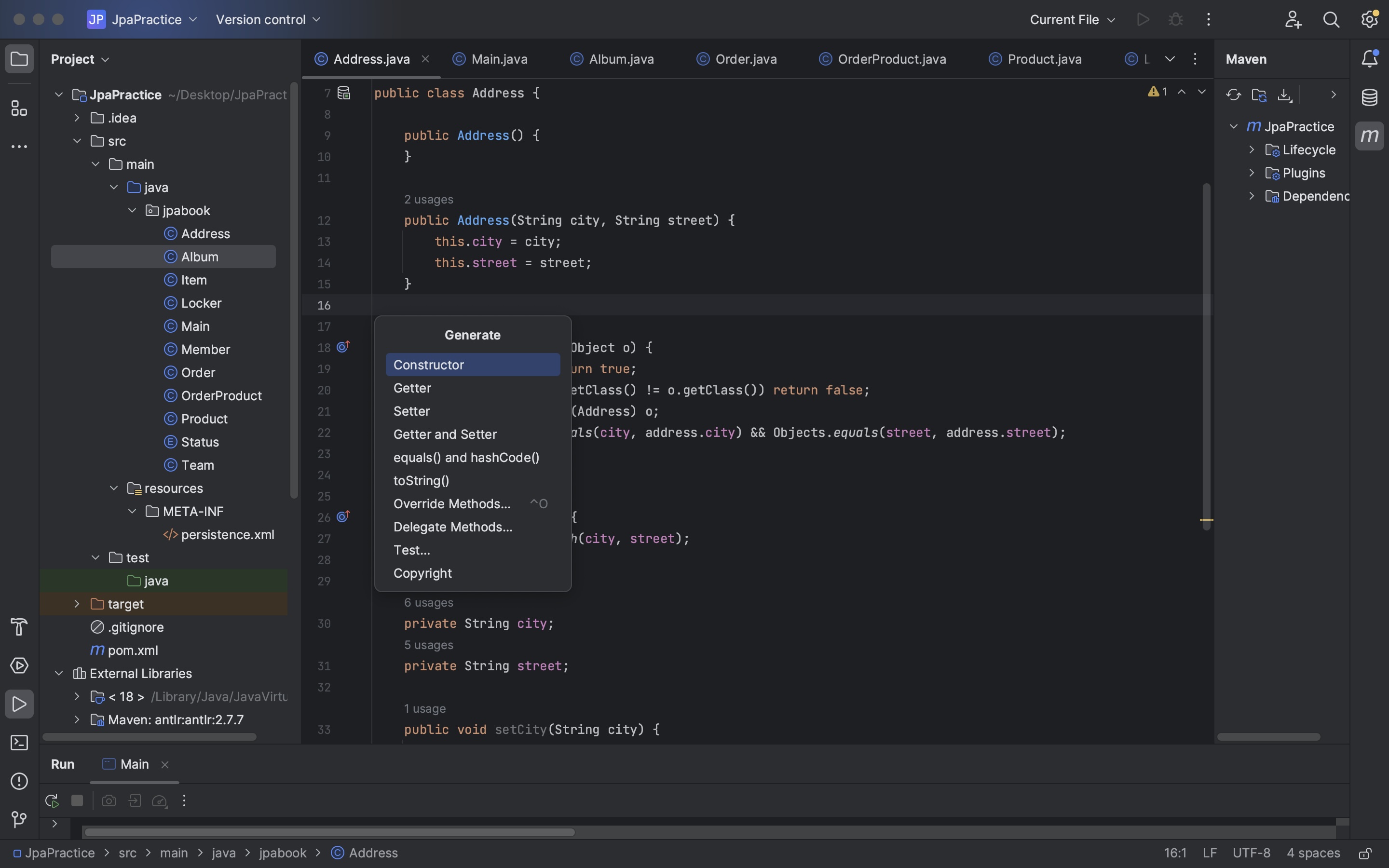This screenshot has width=1389, height=868.
Task: Switch to the OrderProduct.java tab
Action: coord(891,59)
